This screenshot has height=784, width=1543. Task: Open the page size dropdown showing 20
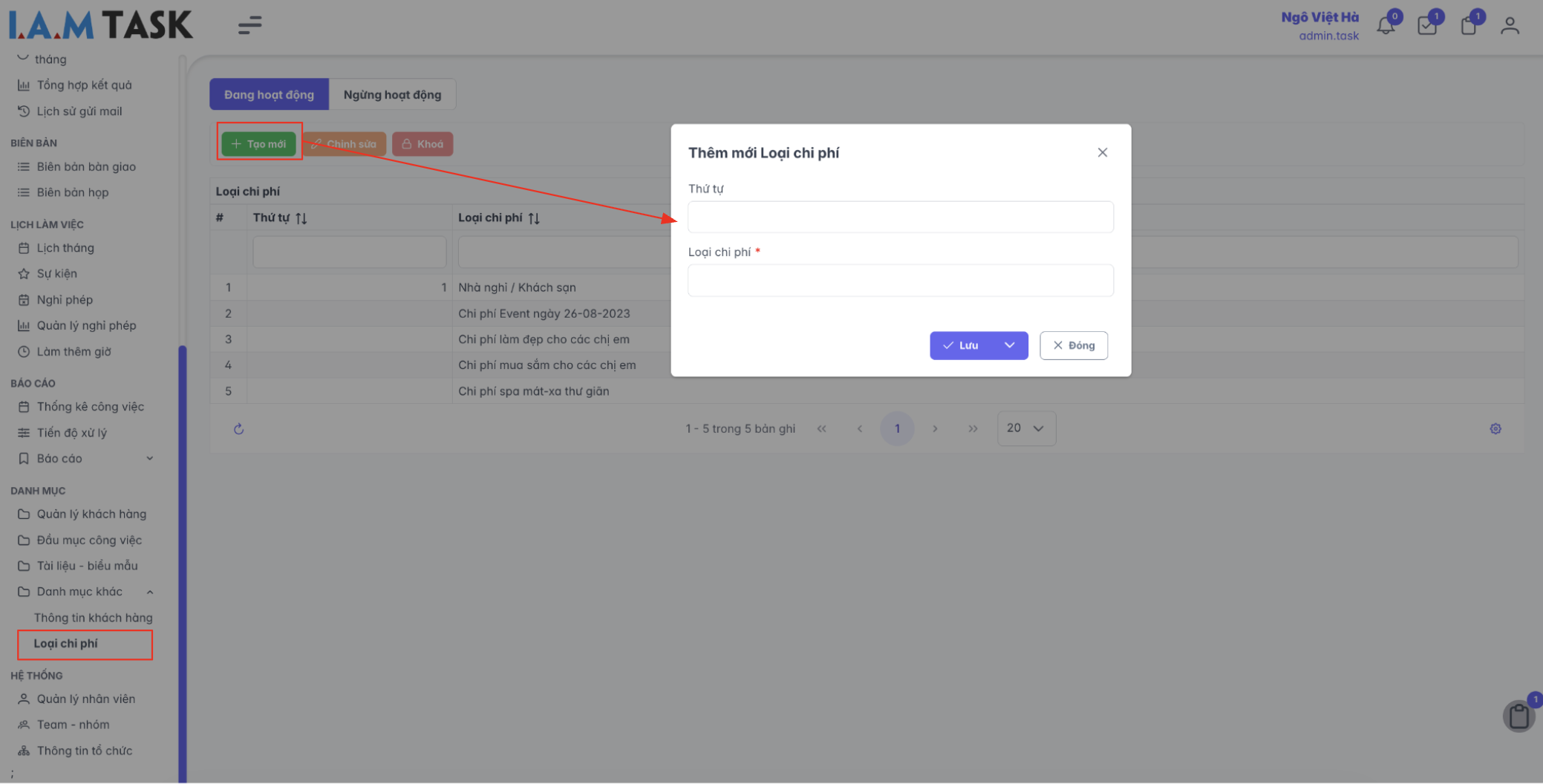point(1026,428)
